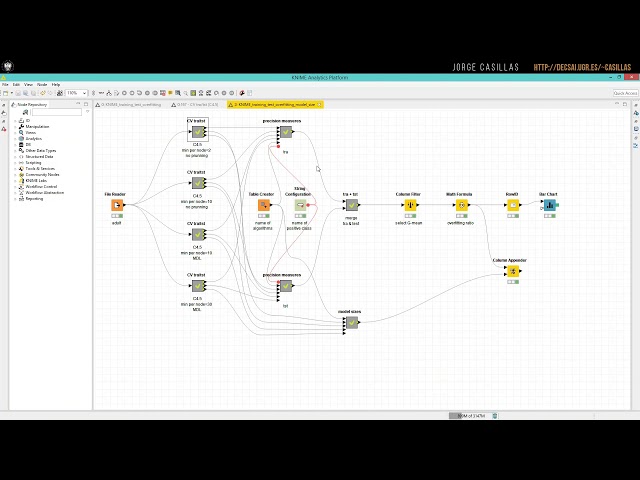Screen dimensions: 640x480
Task: Click the tra + tst merge metanode
Action: click(352, 205)
